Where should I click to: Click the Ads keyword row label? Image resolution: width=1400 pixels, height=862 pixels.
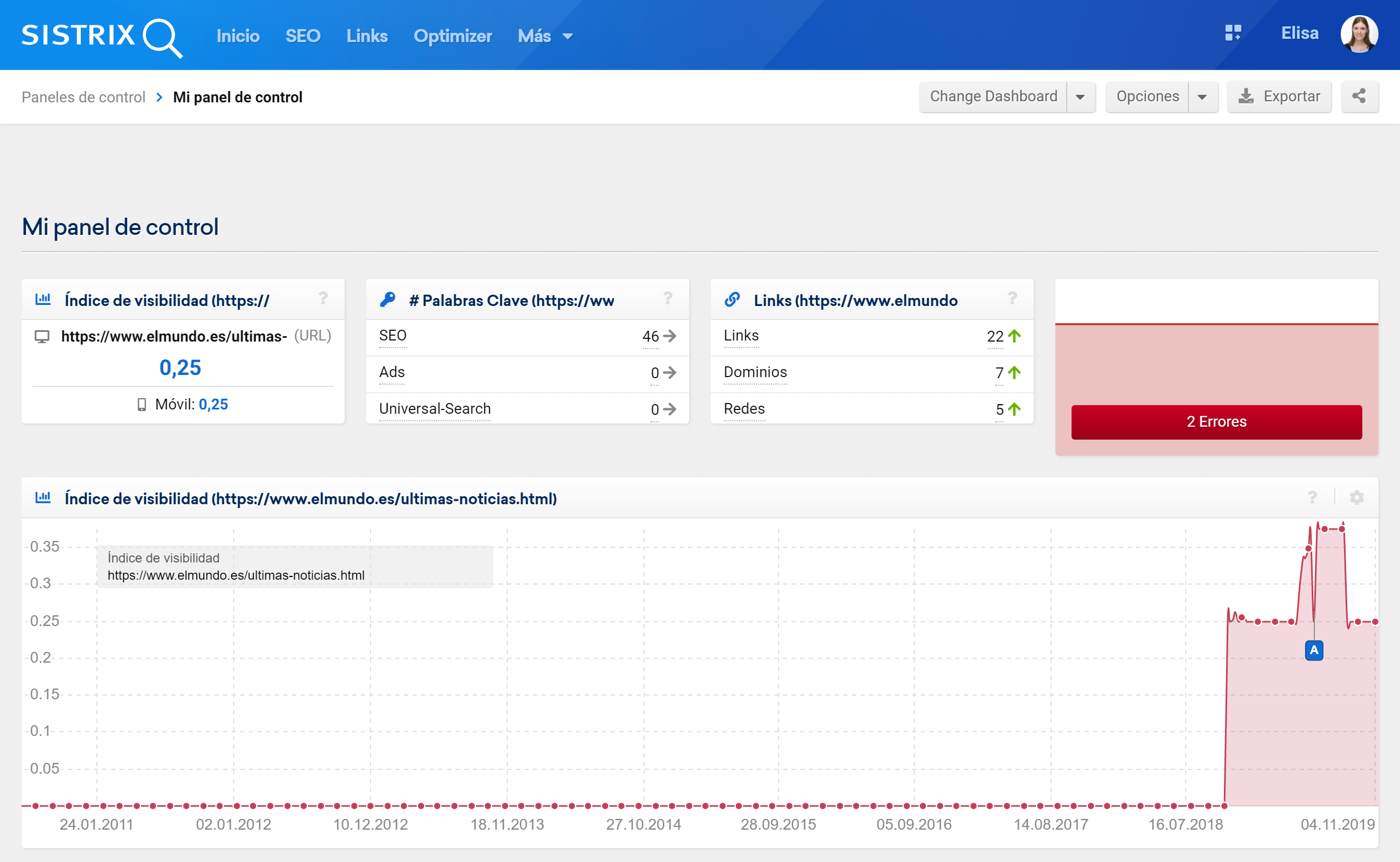tap(392, 372)
